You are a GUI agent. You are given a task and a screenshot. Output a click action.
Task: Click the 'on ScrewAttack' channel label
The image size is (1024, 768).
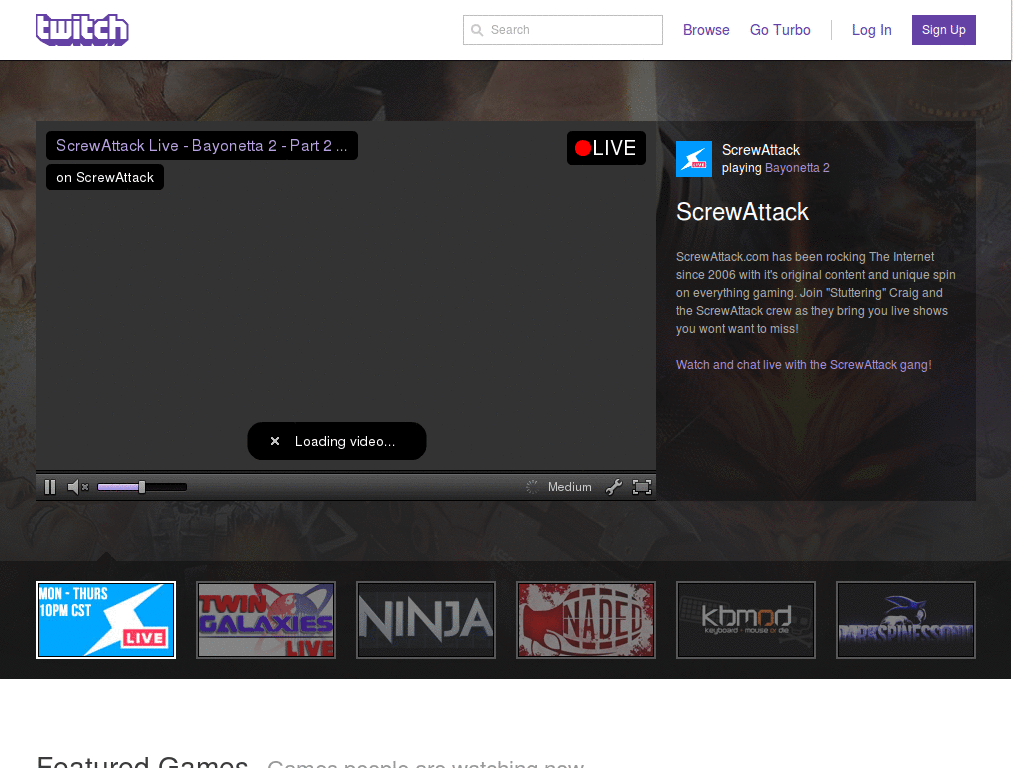pyautogui.click(x=105, y=177)
